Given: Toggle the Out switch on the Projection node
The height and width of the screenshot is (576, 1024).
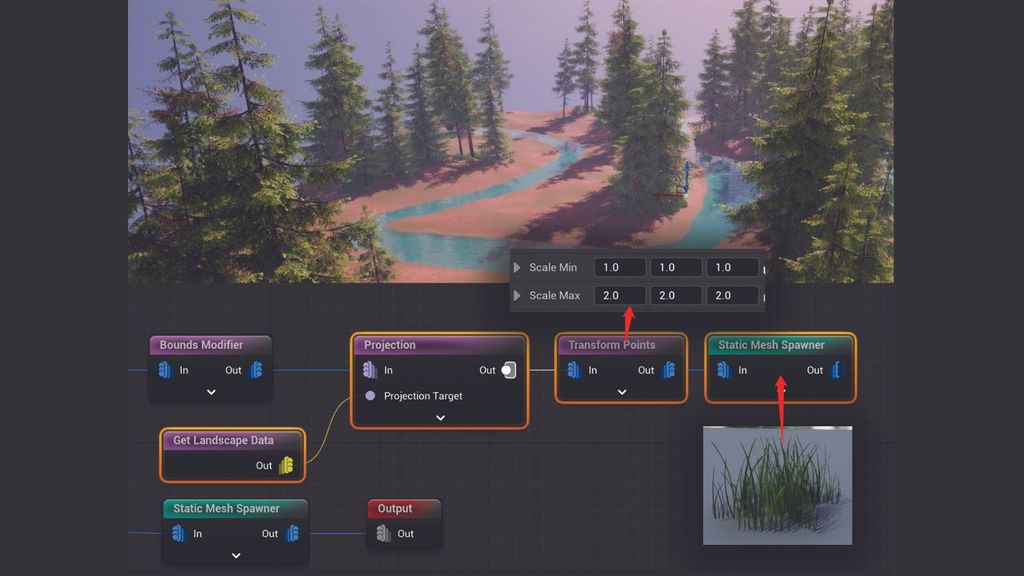Looking at the screenshot, I should pyautogui.click(x=508, y=370).
